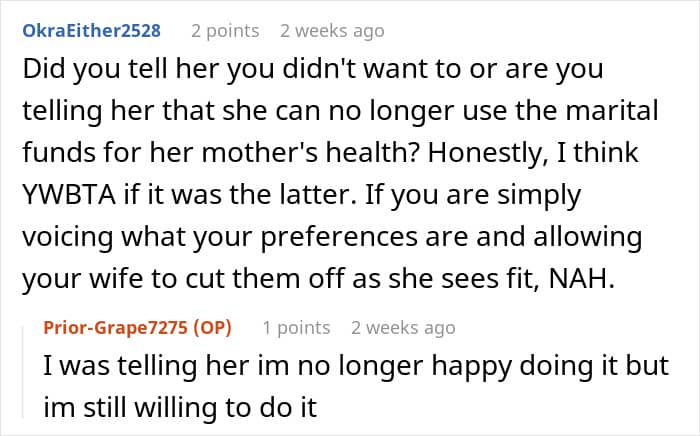Open the top comment's '2 weeks ago' permalink
The image size is (700, 436).
[332, 31]
